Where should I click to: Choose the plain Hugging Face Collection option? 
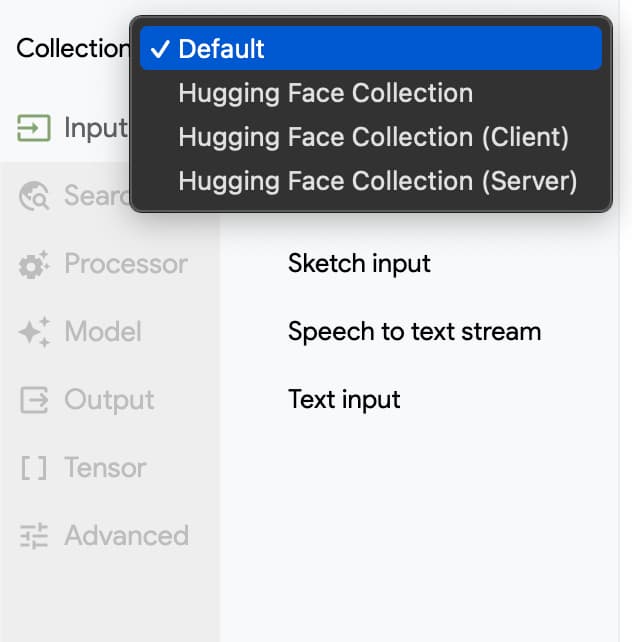click(325, 93)
